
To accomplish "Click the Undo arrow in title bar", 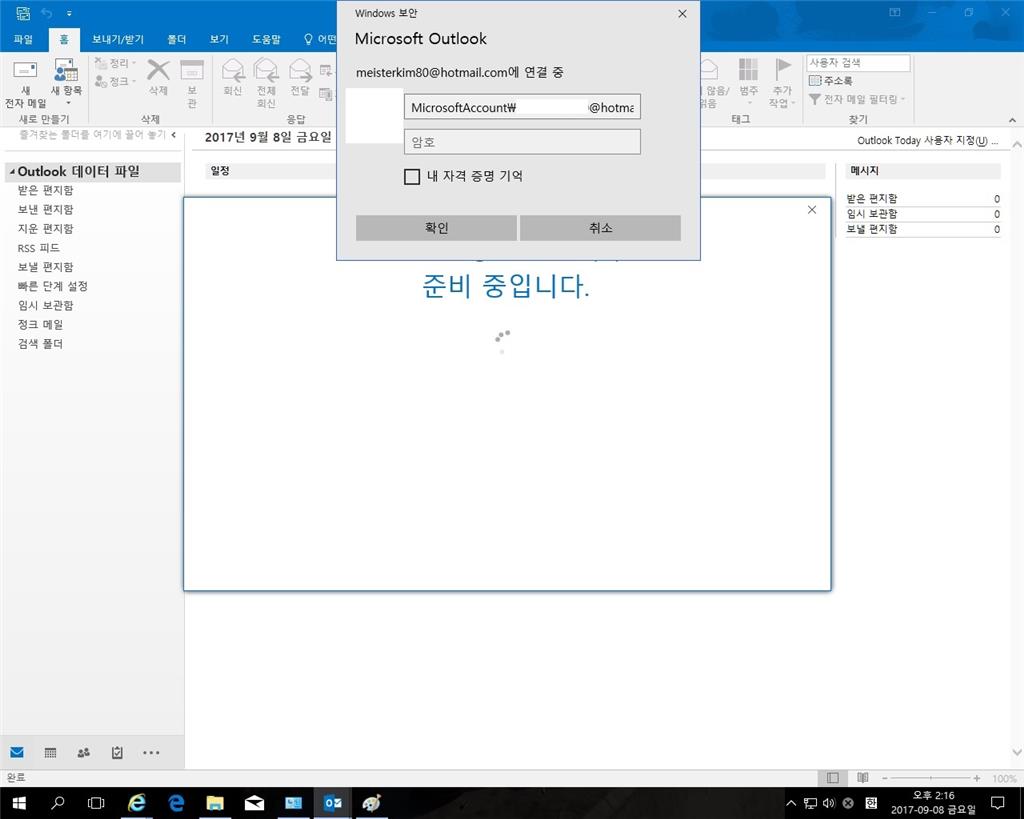I will 46,13.
